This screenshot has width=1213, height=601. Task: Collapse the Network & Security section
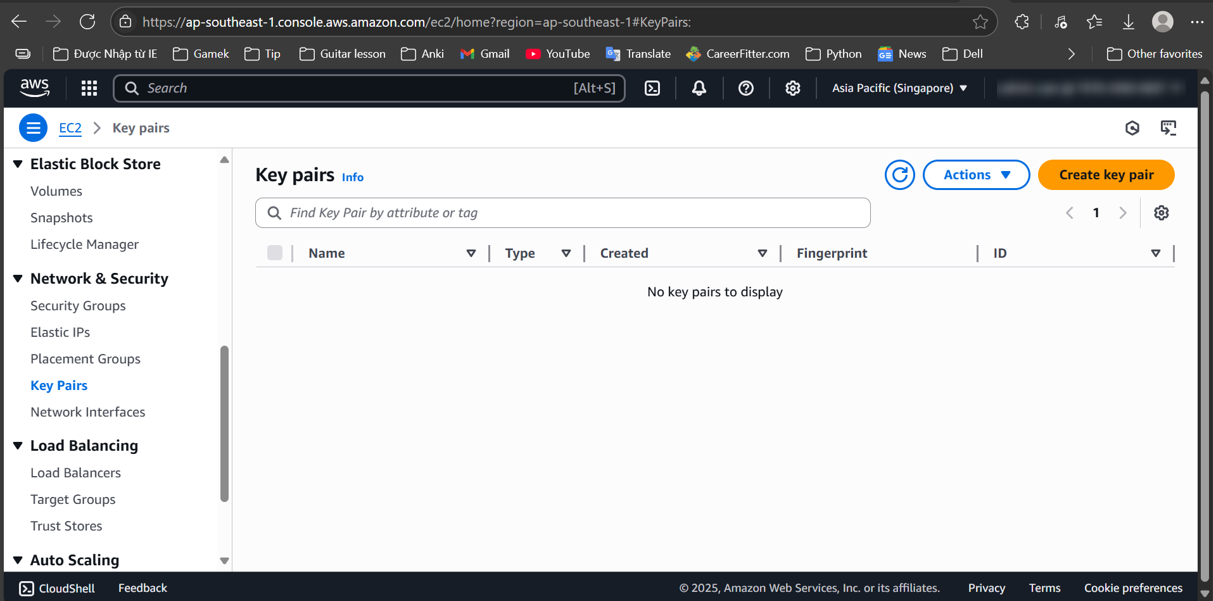coord(18,279)
